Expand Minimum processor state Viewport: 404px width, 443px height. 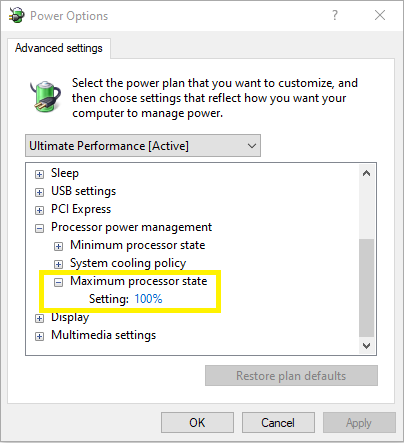(58, 246)
